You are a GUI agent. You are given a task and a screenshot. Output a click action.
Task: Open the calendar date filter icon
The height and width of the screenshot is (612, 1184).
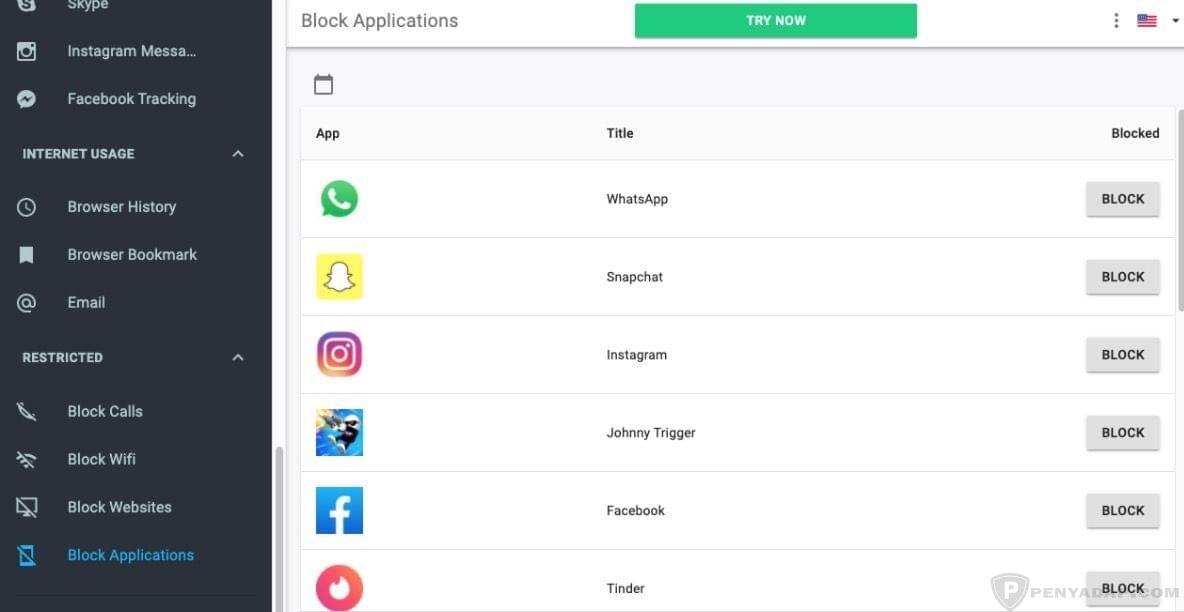tap(323, 84)
